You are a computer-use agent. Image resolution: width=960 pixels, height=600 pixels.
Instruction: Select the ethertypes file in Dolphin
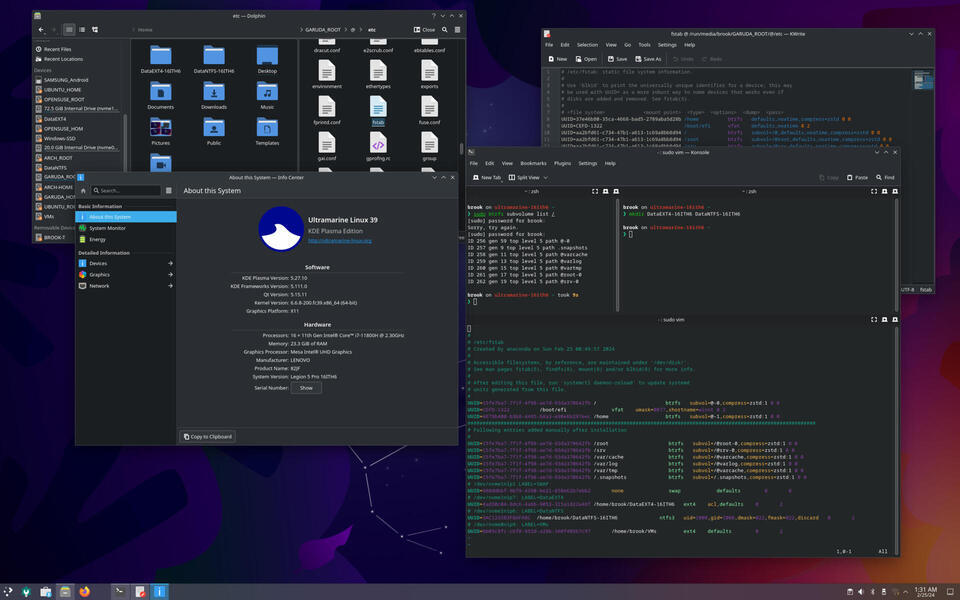378,75
